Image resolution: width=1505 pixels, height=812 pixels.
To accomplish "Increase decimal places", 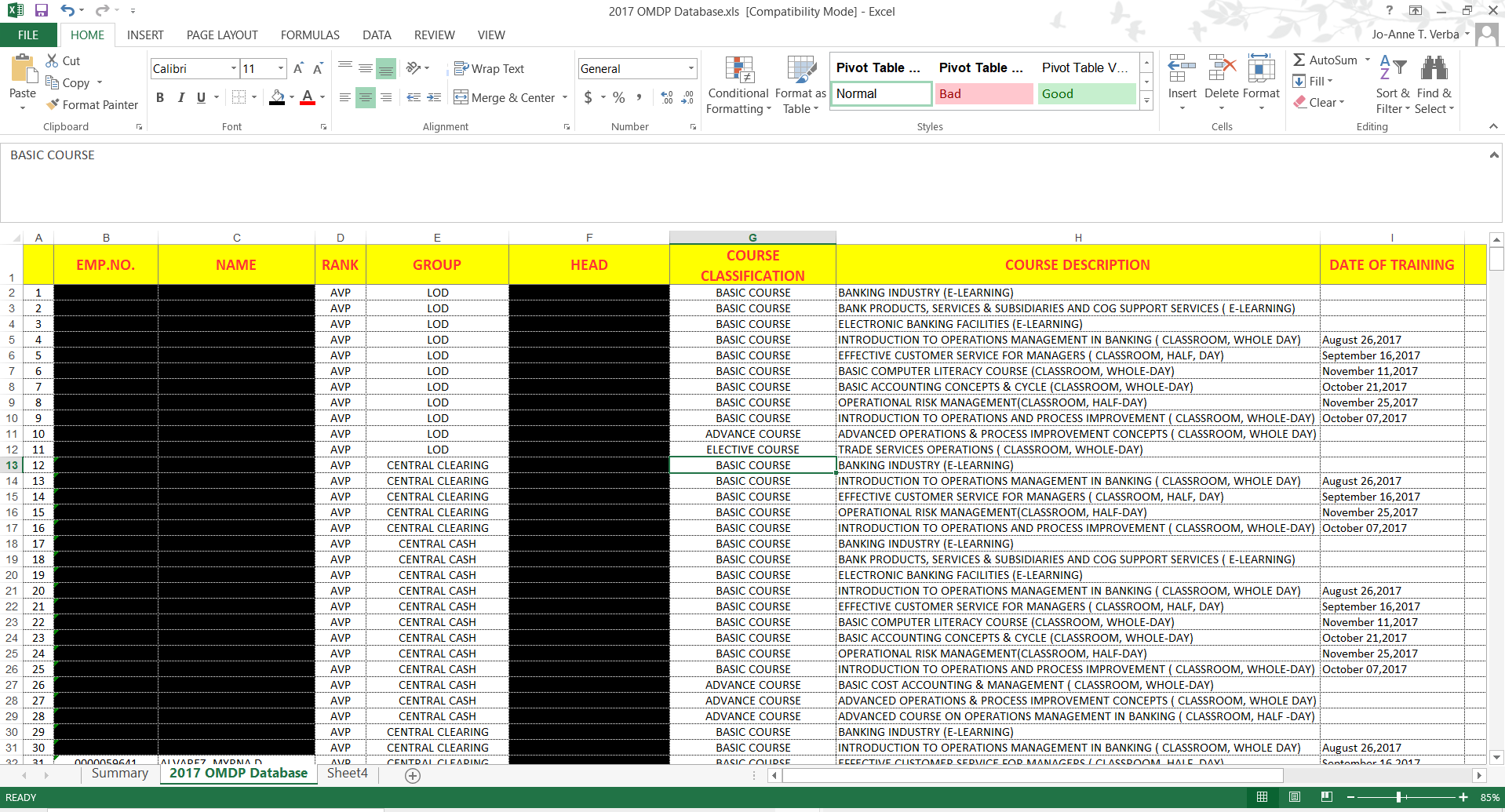I will [667, 97].
